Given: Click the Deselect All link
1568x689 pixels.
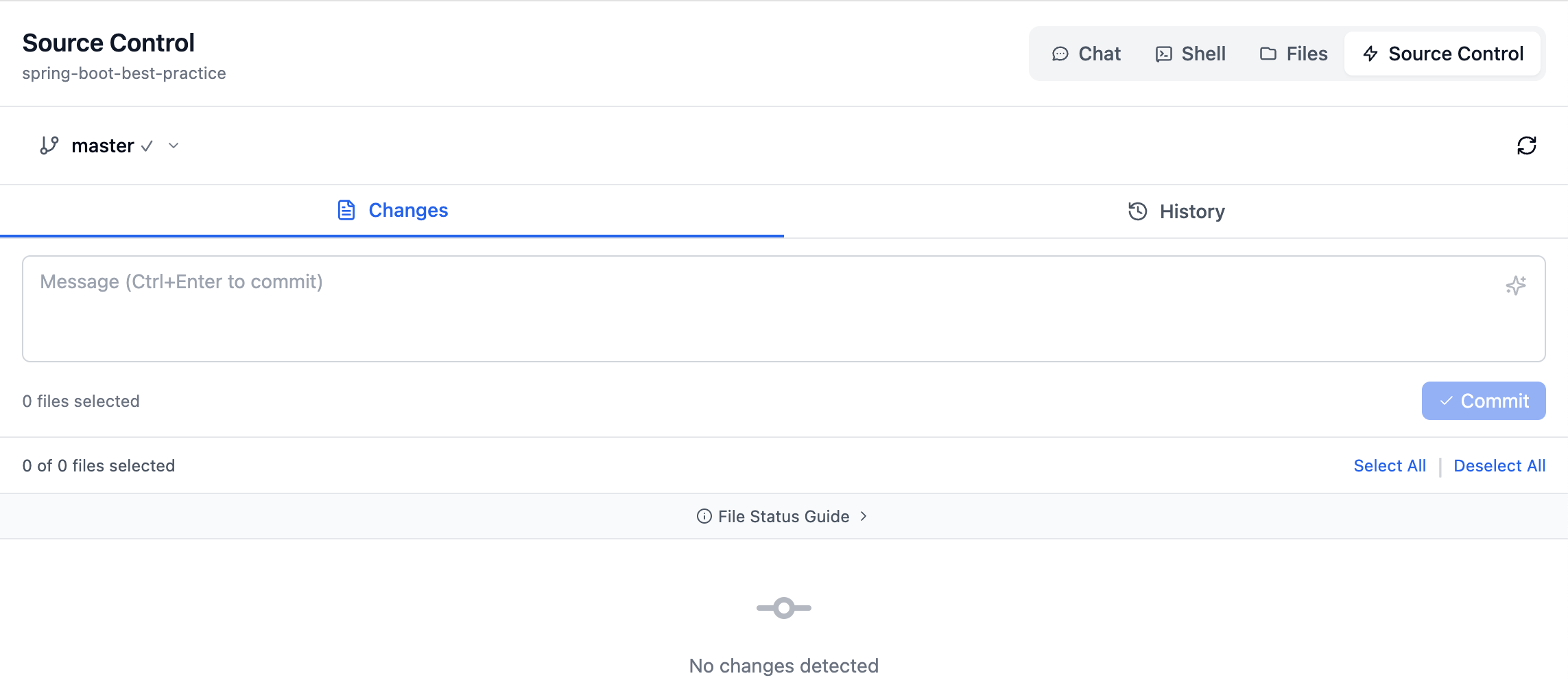Looking at the screenshot, I should [x=1499, y=466].
